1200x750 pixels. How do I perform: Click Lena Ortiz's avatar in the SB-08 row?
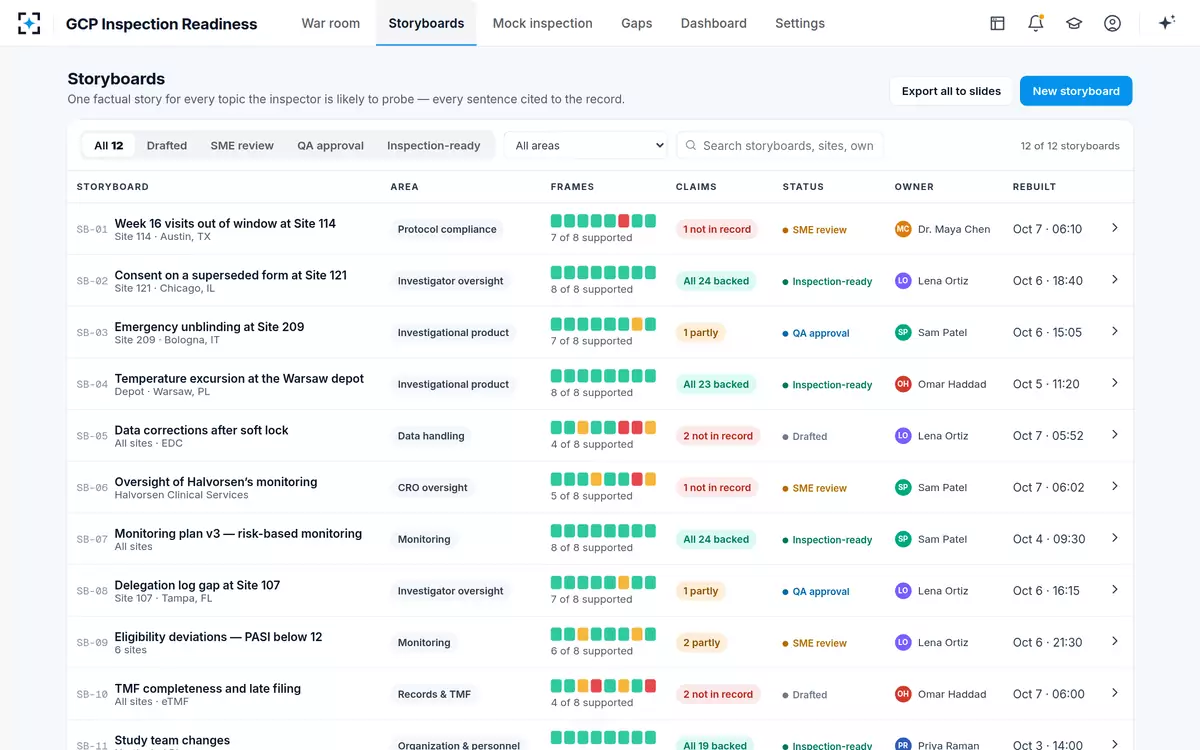[903, 591]
